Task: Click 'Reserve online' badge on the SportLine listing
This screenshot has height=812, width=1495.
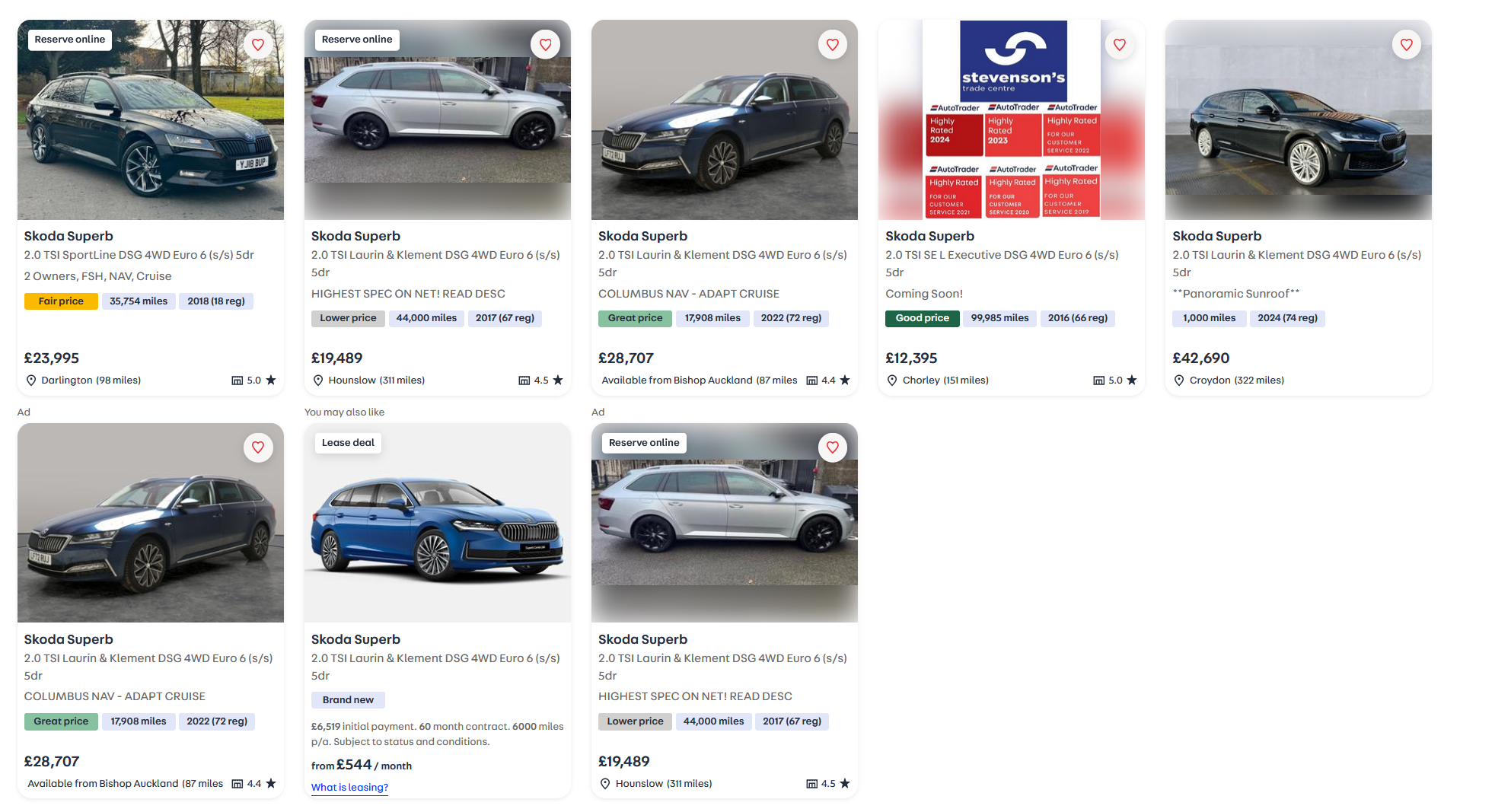Action: coord(70,40)
